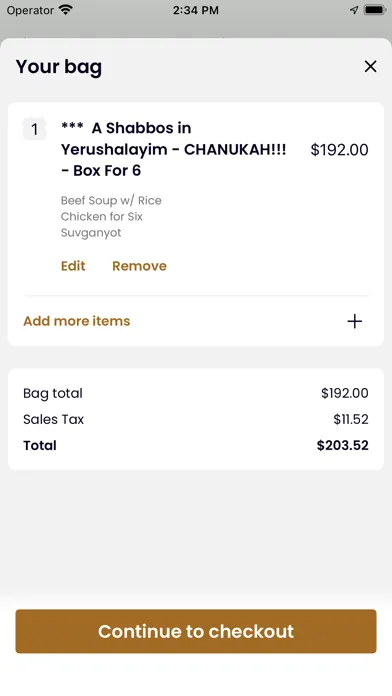Select the Total $203.52 amount

[x=342, y=445]
